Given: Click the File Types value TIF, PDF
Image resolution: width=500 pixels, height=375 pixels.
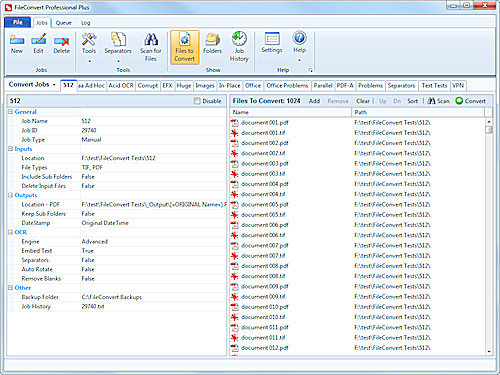Looking at the screenshot, I should [x=92, y=167].
